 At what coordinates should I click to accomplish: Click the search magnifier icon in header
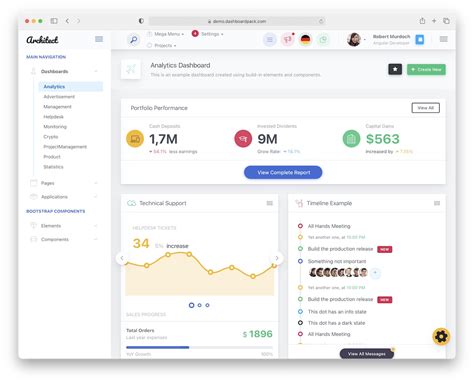point(134,40)
